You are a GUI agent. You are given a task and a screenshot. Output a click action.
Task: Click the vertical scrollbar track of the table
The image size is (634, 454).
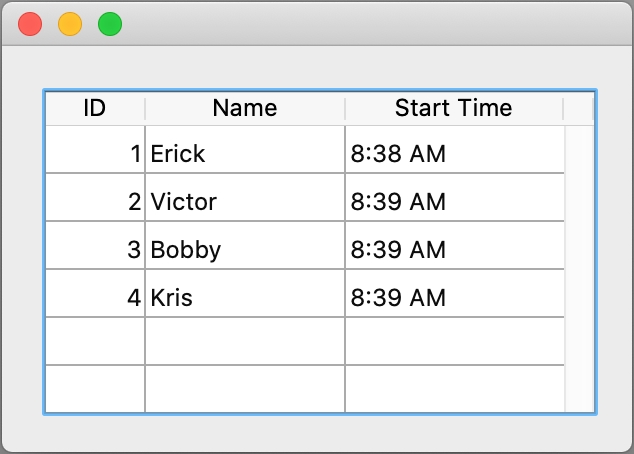(579, 268)
